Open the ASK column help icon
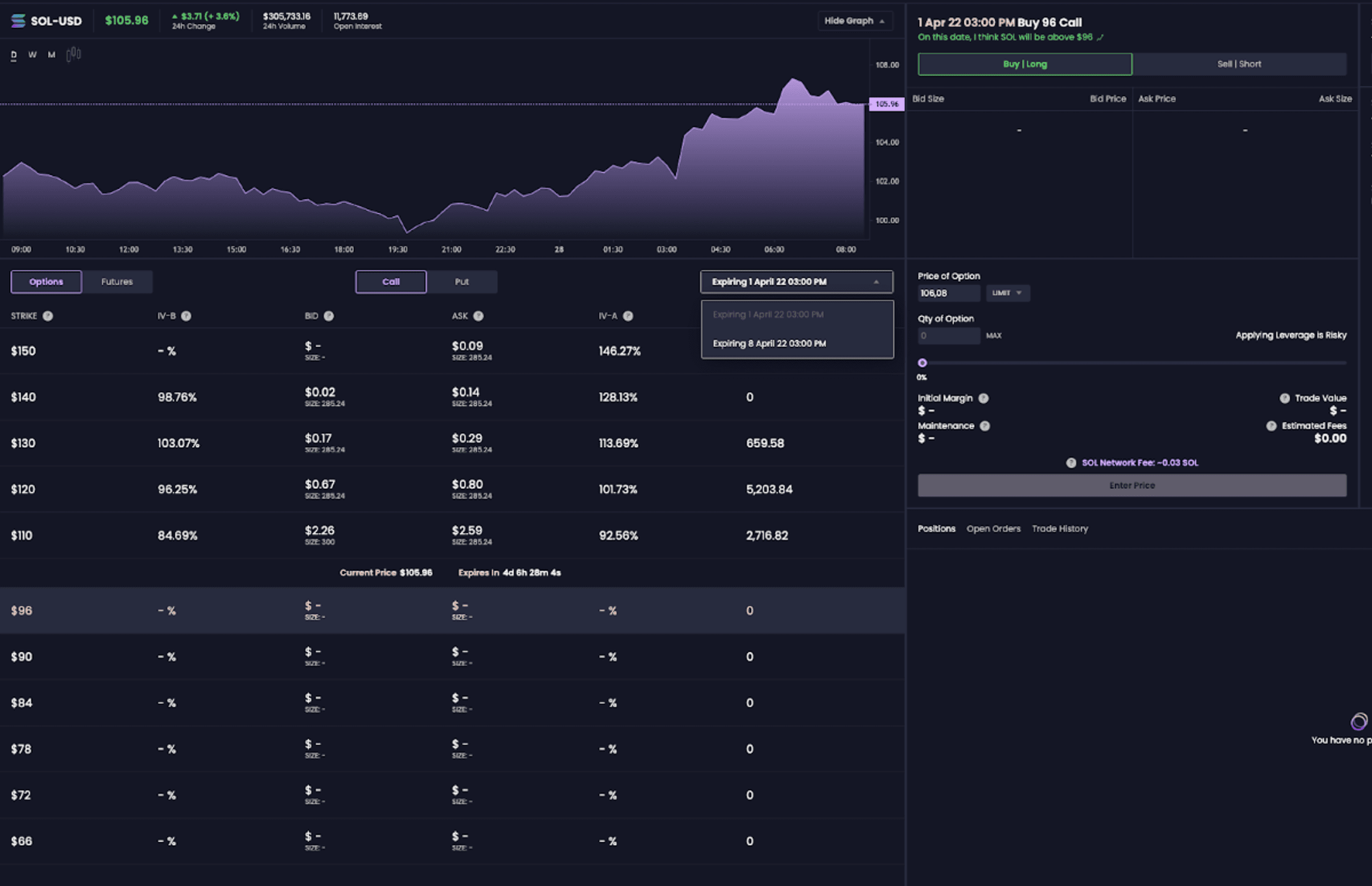The width and height of the screenshot is (1372, 886). click(478, 316)
